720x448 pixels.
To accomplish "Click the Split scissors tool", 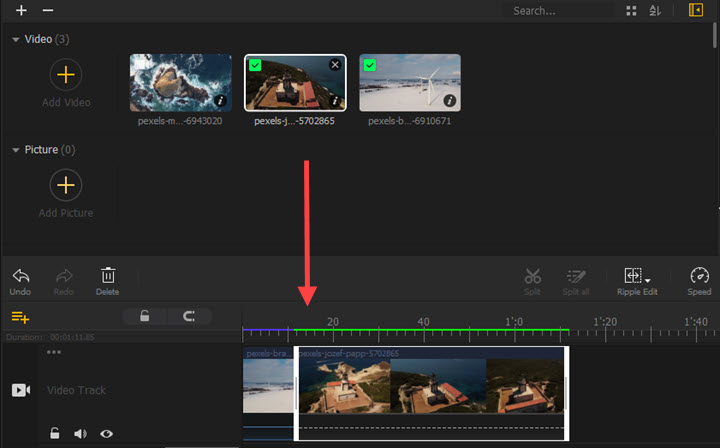I will (532, 281).
